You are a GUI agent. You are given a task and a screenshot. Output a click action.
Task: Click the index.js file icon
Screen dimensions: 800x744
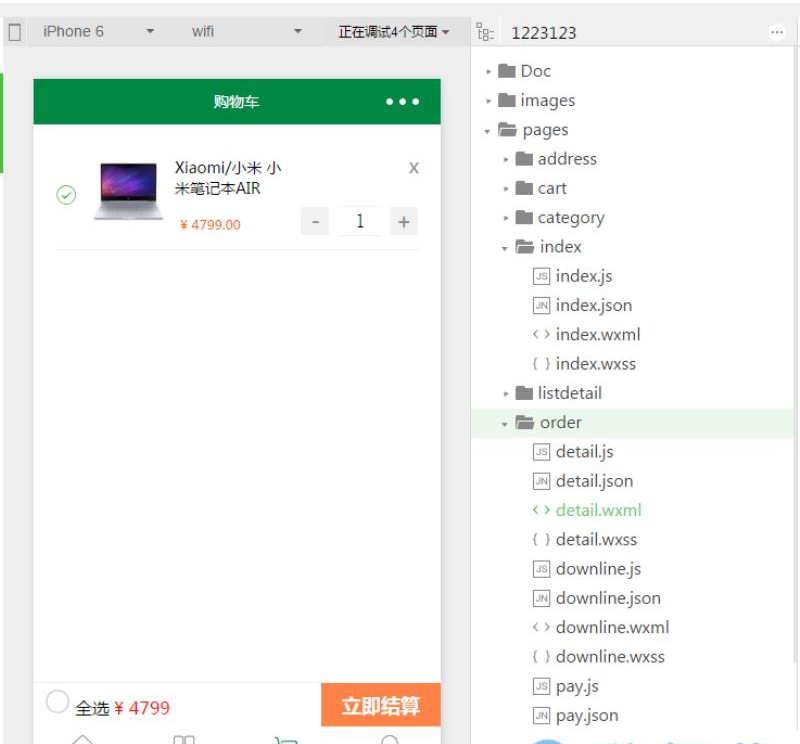point(541,276)
